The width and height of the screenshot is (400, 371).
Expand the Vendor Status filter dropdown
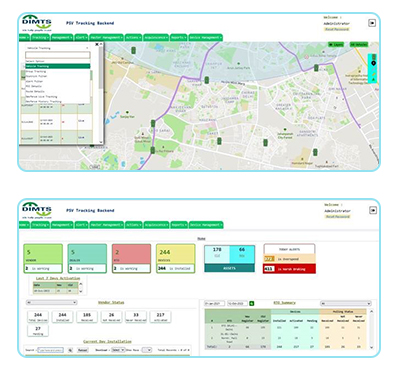52,303
